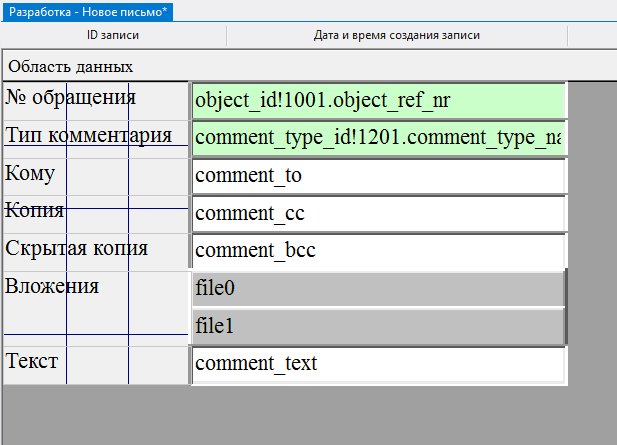Image resolution: width=617 pixels, height=445 pixels.
Task: Select the 'Кому' label
Action: click(30, 173)
